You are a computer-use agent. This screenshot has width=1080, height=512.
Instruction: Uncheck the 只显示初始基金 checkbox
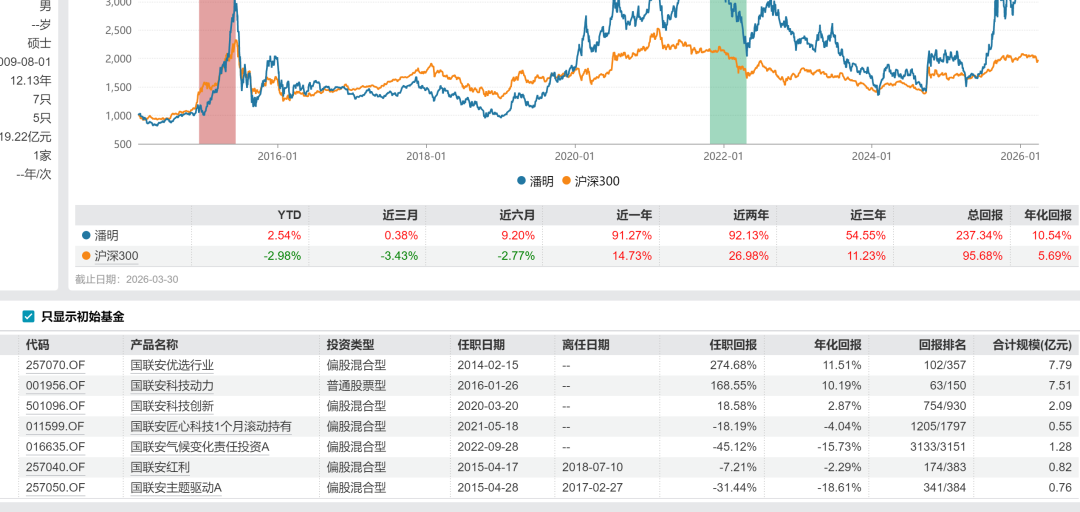28,316
